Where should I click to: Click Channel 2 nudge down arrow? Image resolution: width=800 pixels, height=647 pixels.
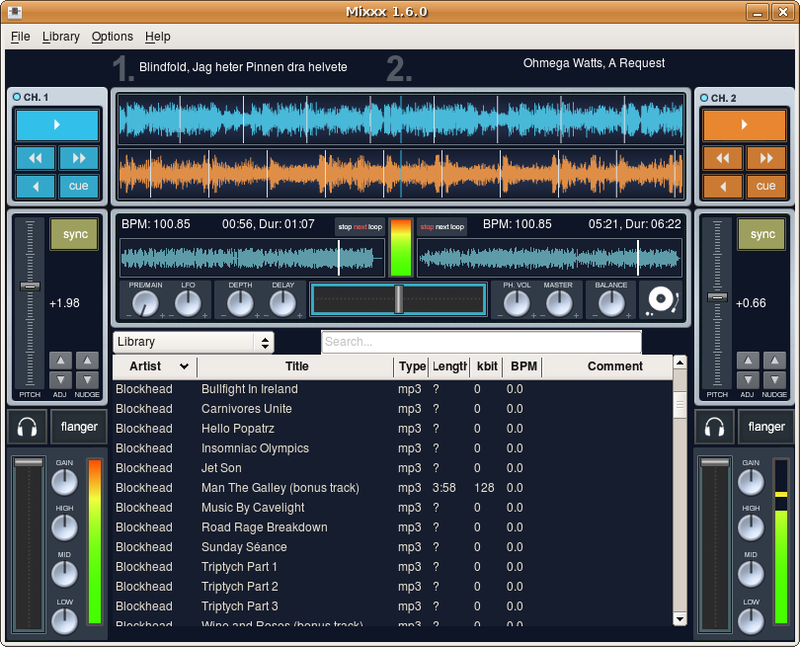[774, 380]
